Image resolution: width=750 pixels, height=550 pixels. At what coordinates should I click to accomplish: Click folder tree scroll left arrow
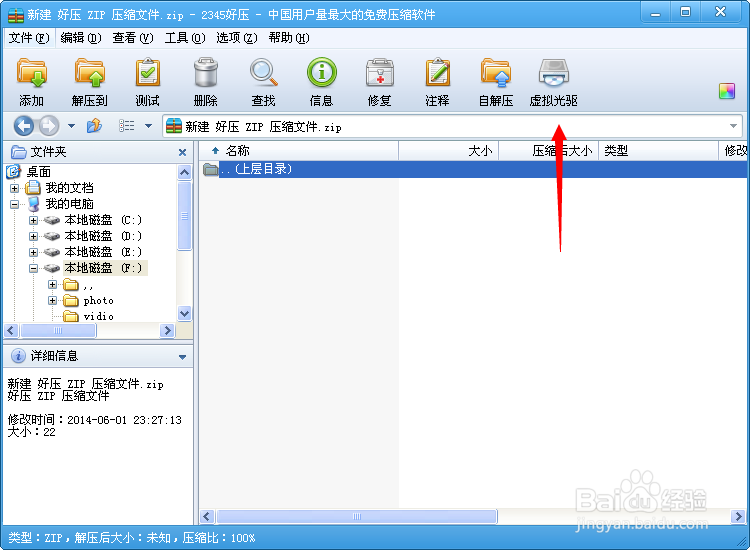[11, 330]
